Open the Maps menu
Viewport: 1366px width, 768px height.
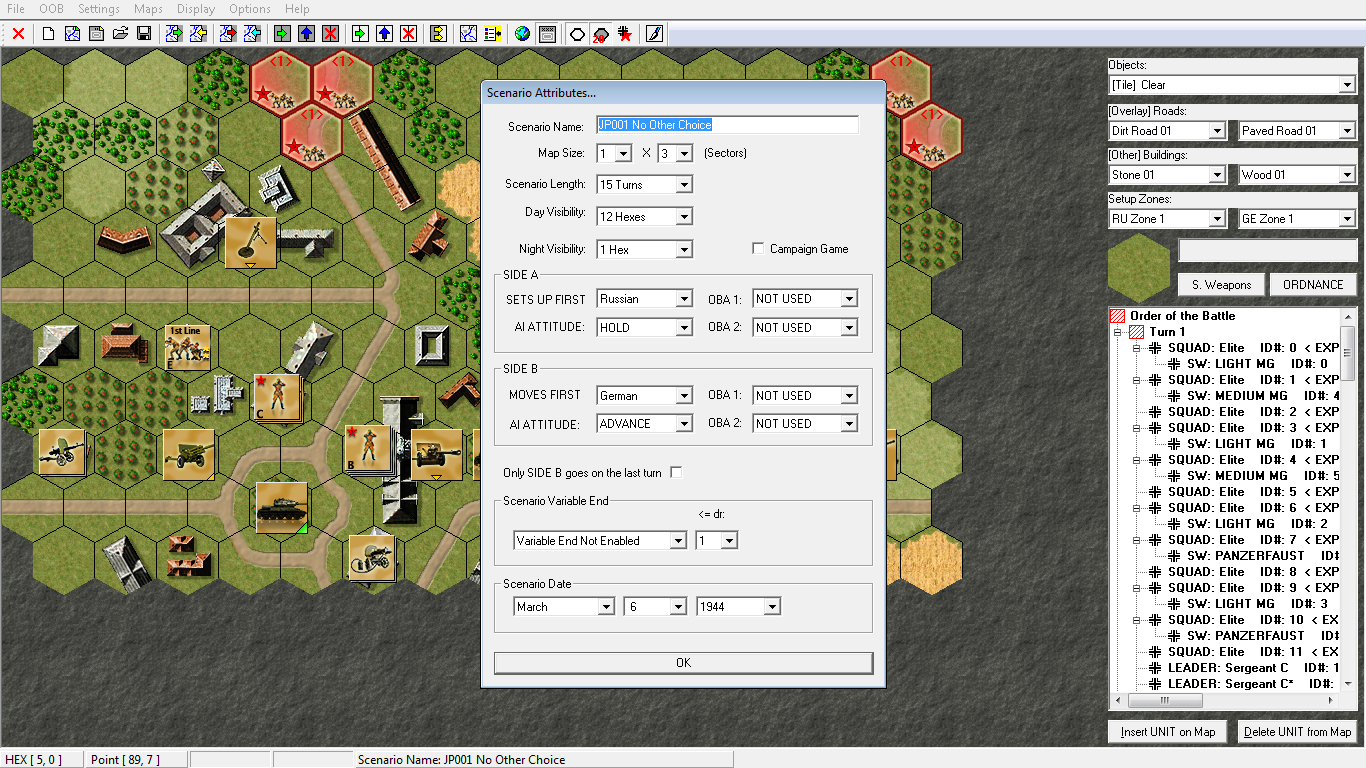[x=147, y=9]
